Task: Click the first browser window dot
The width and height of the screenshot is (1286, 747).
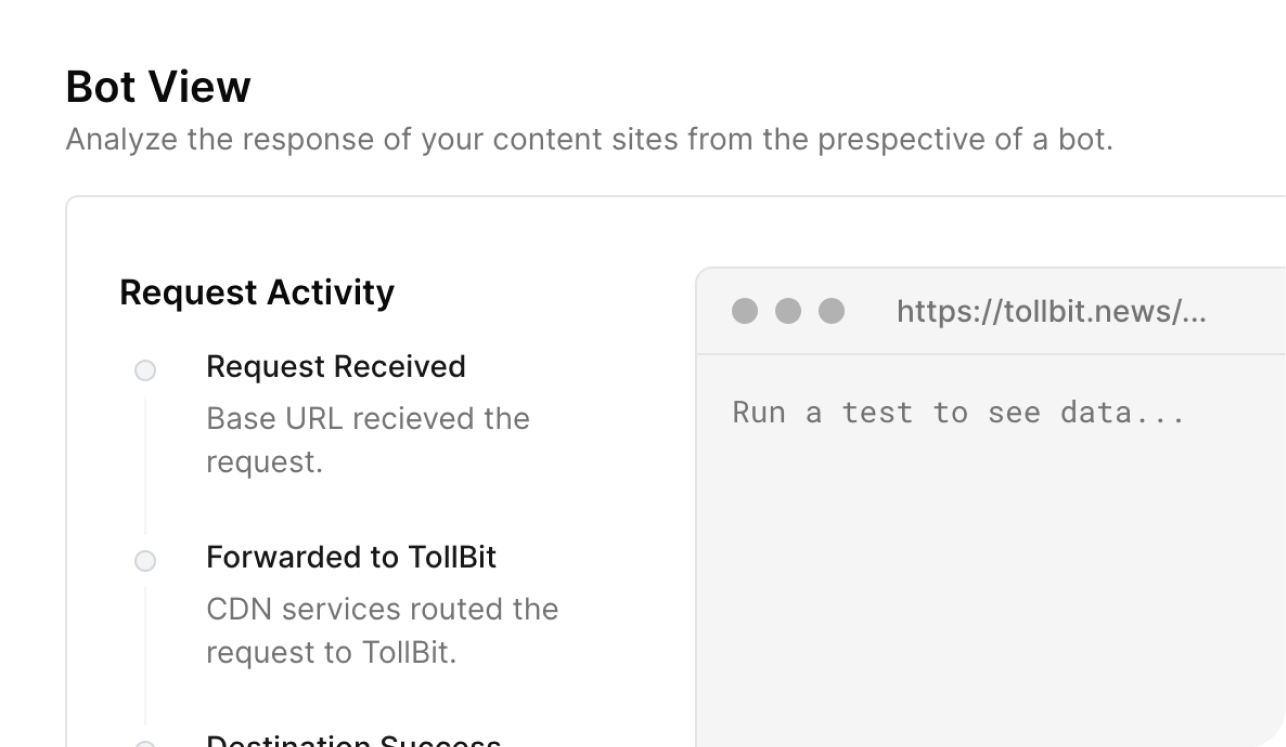Action: tap(745, 312)
